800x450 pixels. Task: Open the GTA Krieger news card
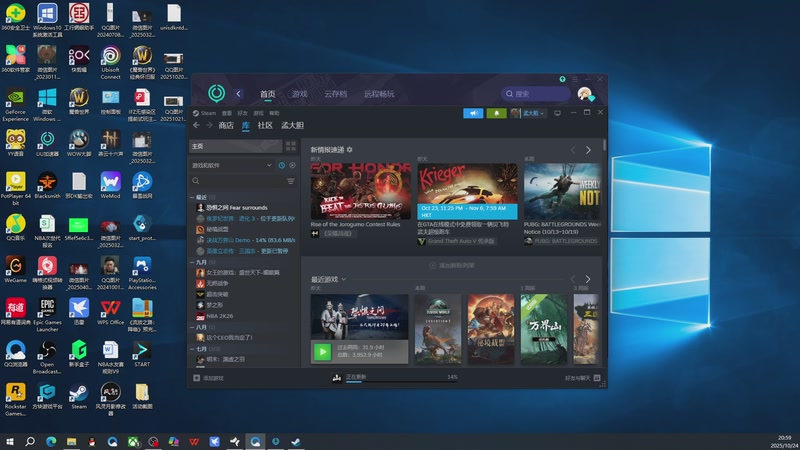[x=467, y=191]
